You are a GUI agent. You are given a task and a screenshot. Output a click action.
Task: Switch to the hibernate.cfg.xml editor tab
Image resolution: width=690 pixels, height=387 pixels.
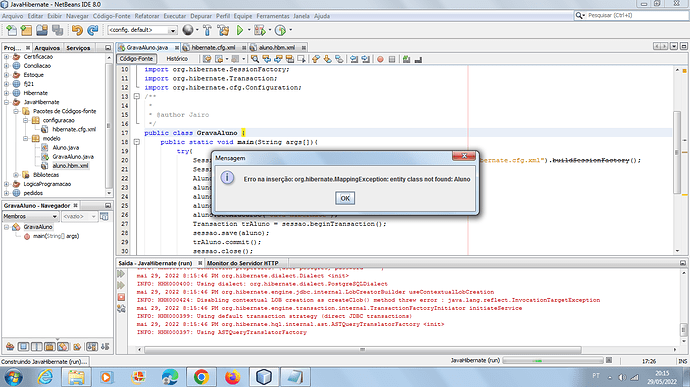(213, 47)
